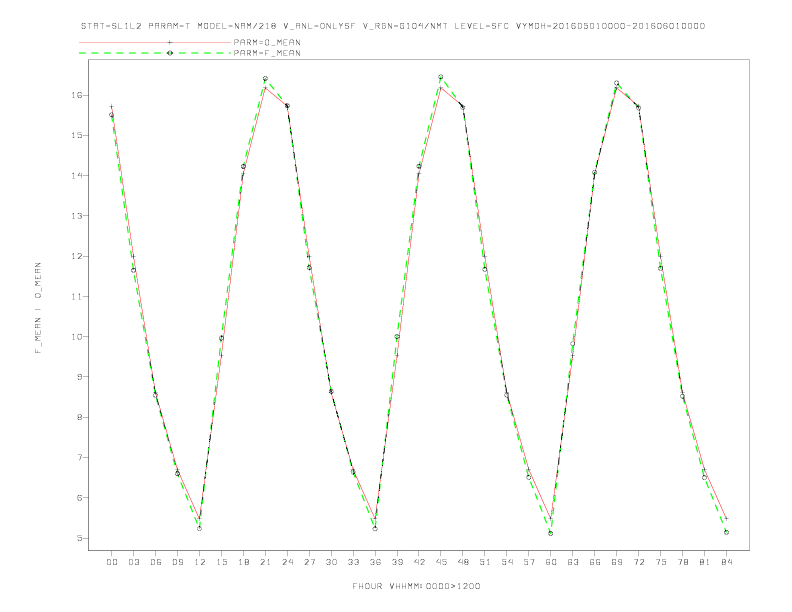Screen dimensions: 792x612
Task: Click the y-axis tick label 5
Action: point(79,538)
